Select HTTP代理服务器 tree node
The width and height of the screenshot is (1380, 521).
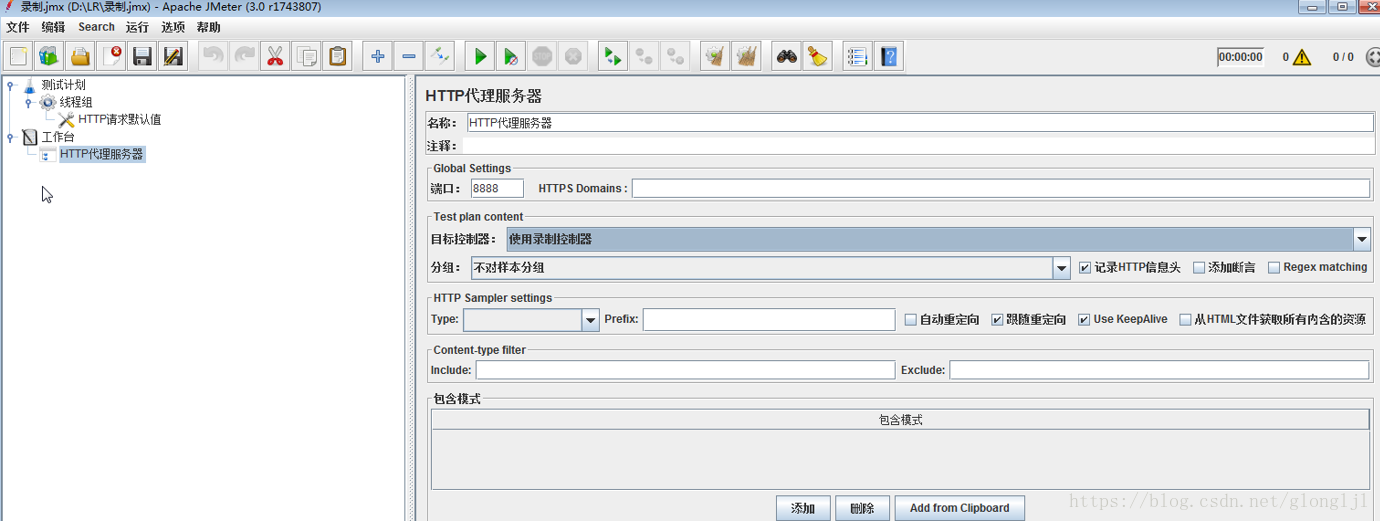(102, 154)
